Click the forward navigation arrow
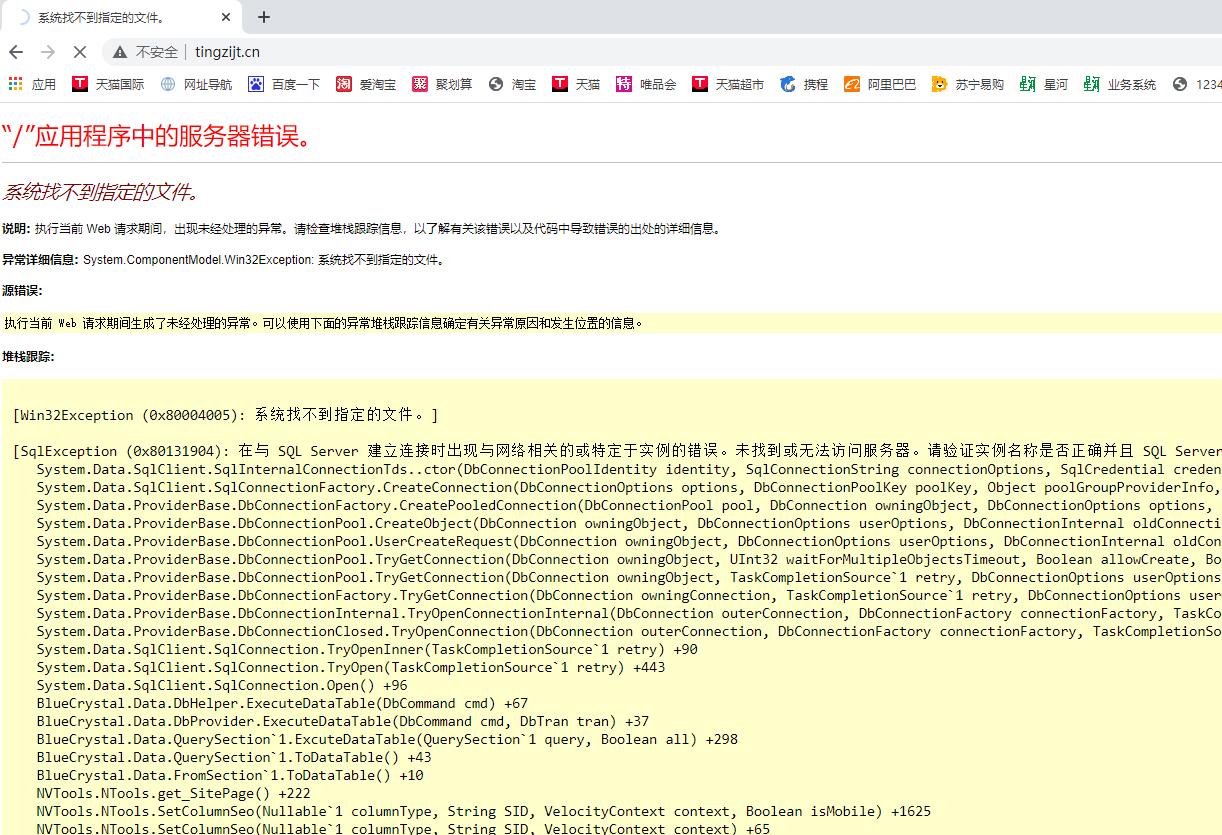Image resolution: width=1222 pixels, height=835 pixels. coord(48,52)
